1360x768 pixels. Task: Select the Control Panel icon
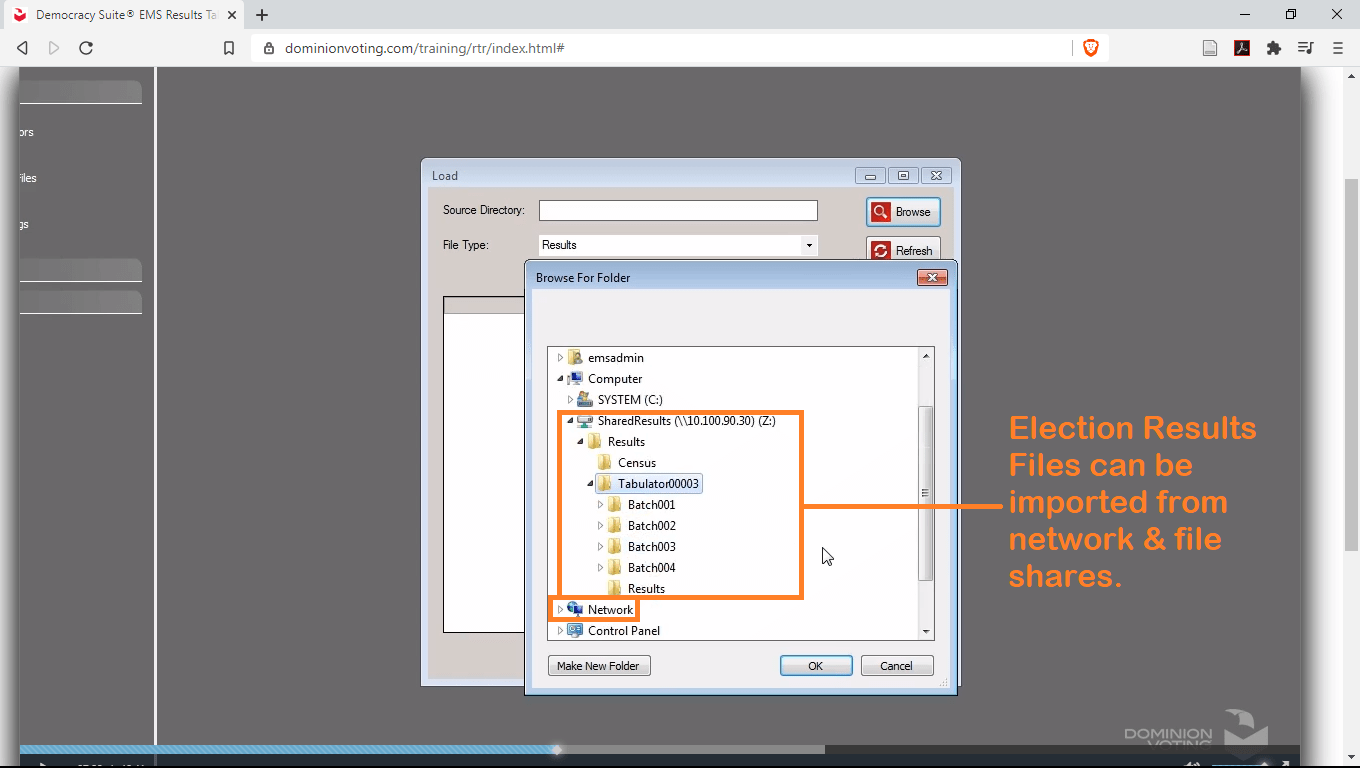pyautogui.click(x=575, y=631)
